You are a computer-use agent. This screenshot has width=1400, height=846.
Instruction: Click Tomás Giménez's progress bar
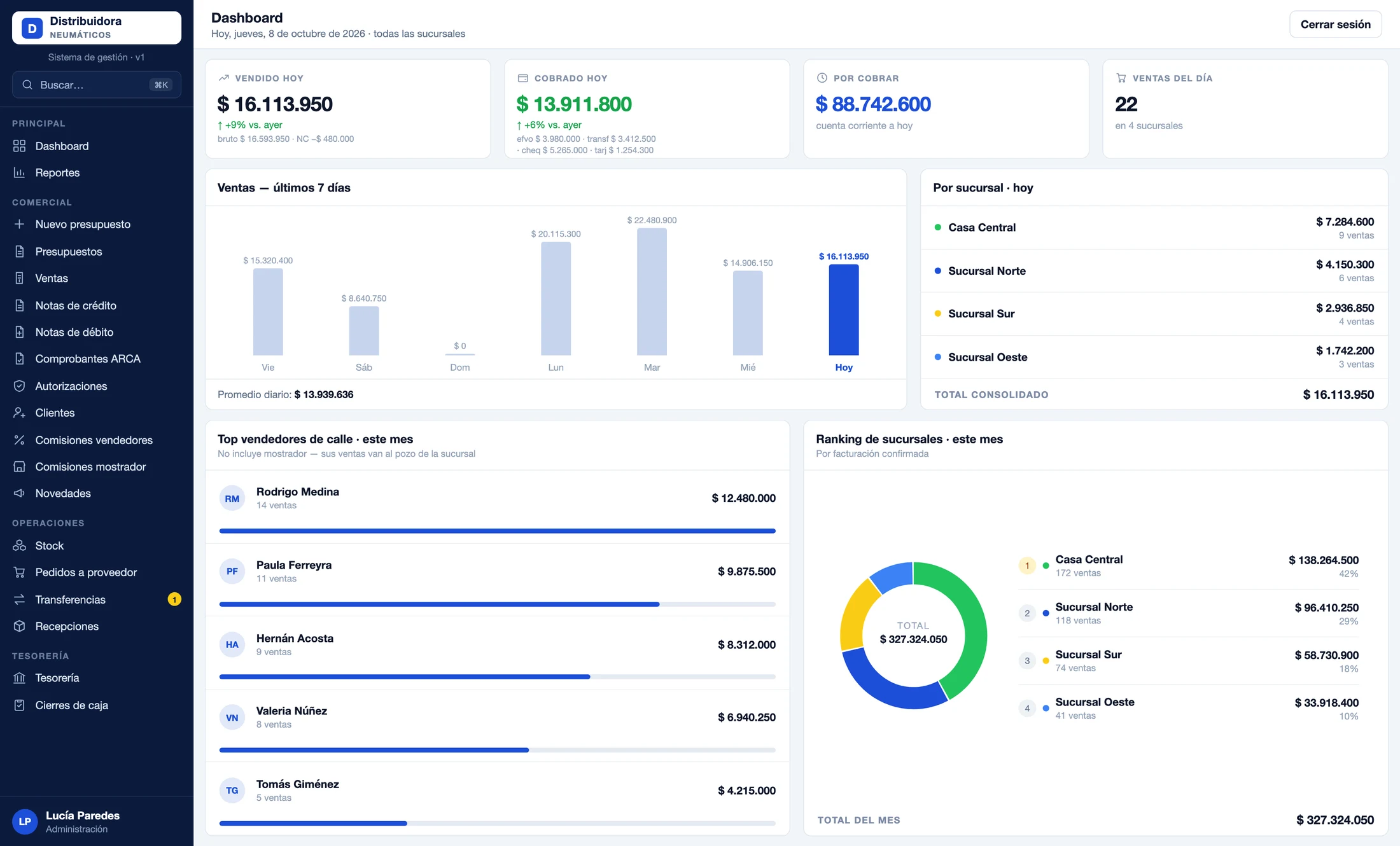(x=497, y=823)
